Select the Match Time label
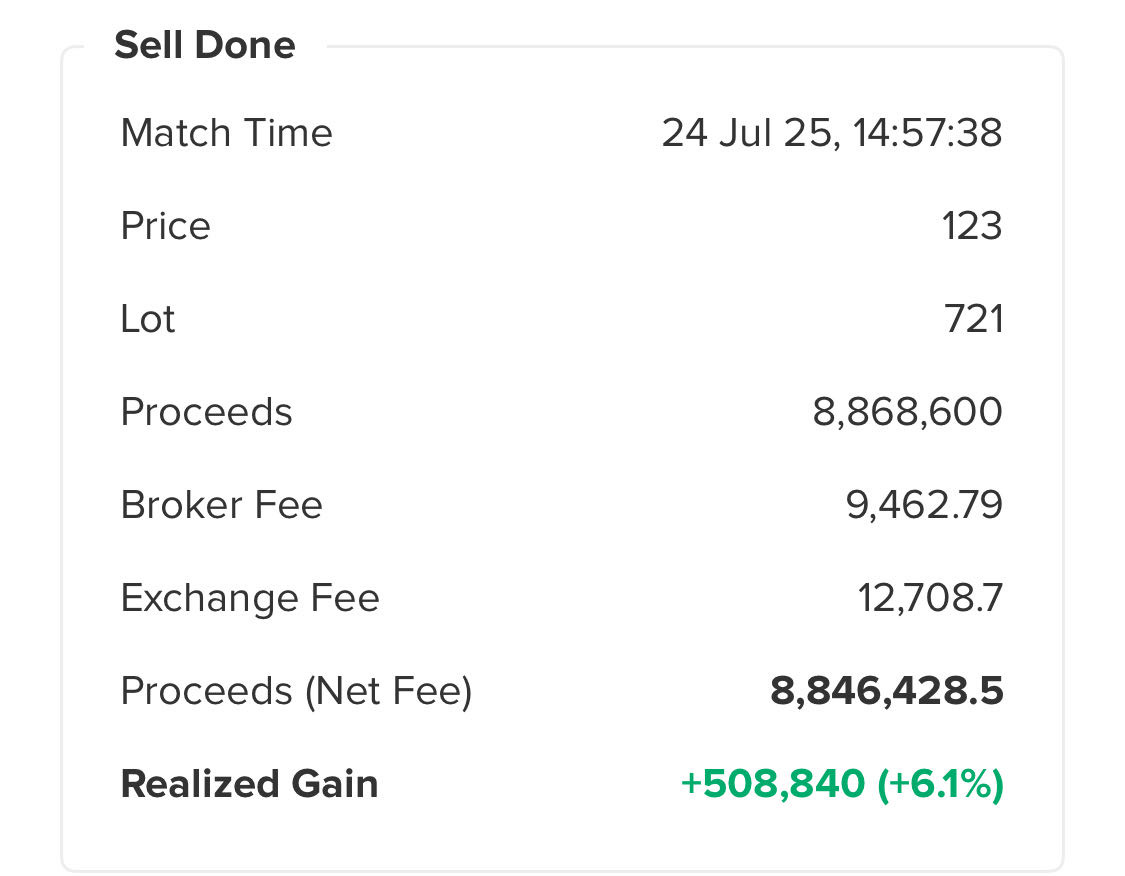The height and width of the screenshot is (876, 1125). coord(227,133)
